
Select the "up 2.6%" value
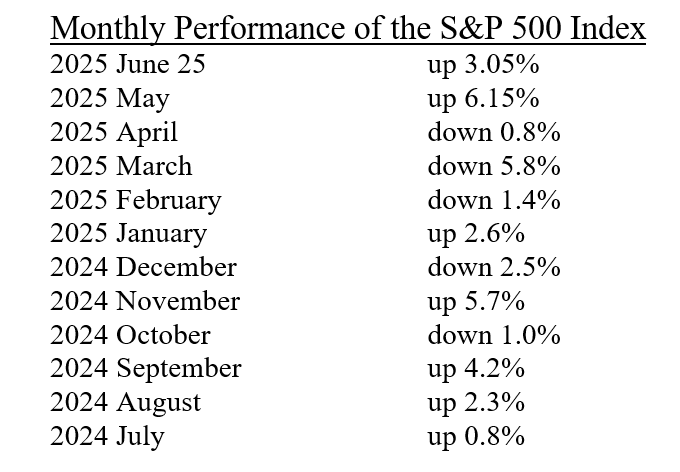[476, 234]
